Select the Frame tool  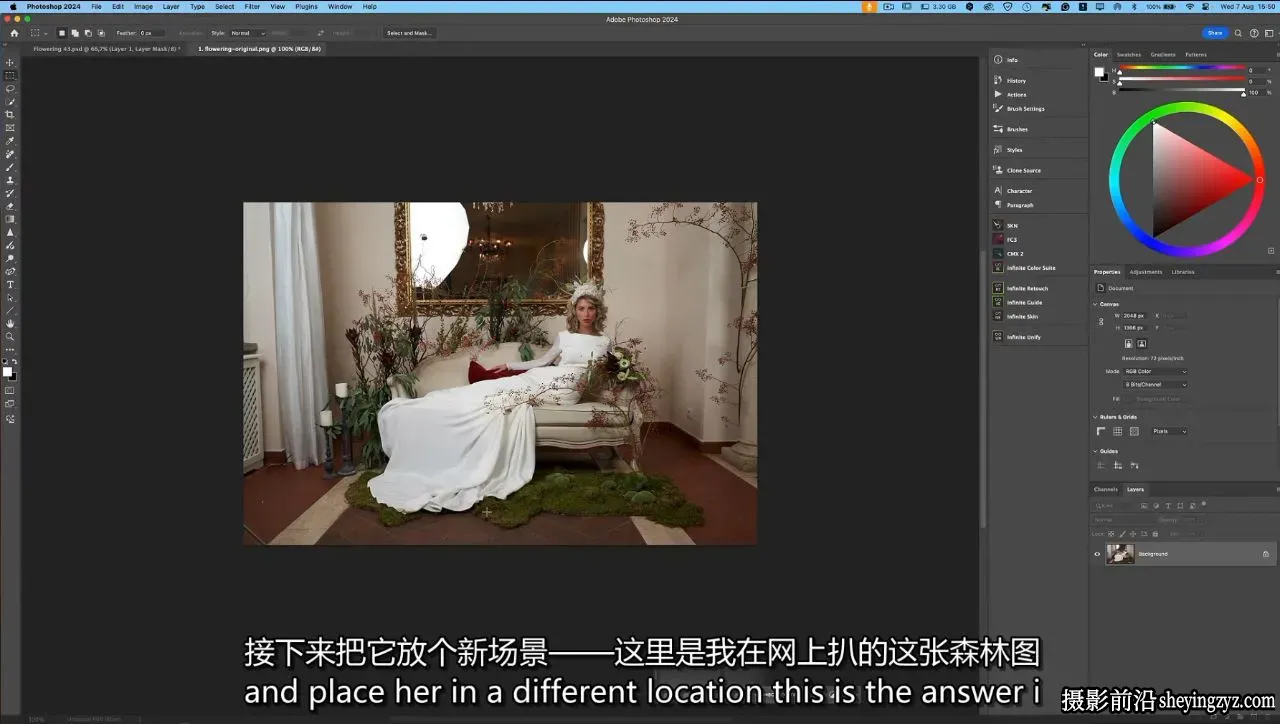pos(10,128)
